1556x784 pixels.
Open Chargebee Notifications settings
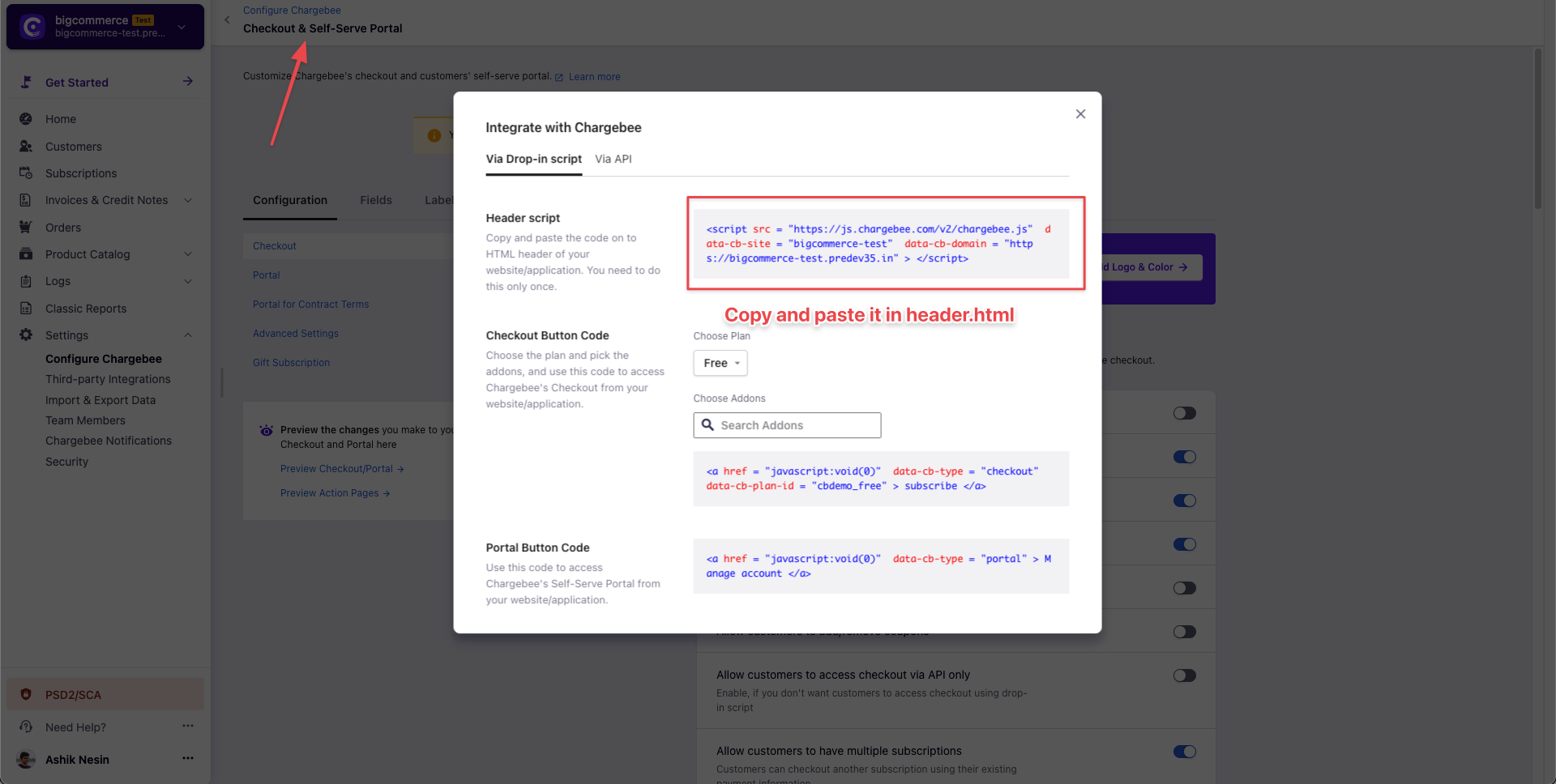[x=109, y=441]
